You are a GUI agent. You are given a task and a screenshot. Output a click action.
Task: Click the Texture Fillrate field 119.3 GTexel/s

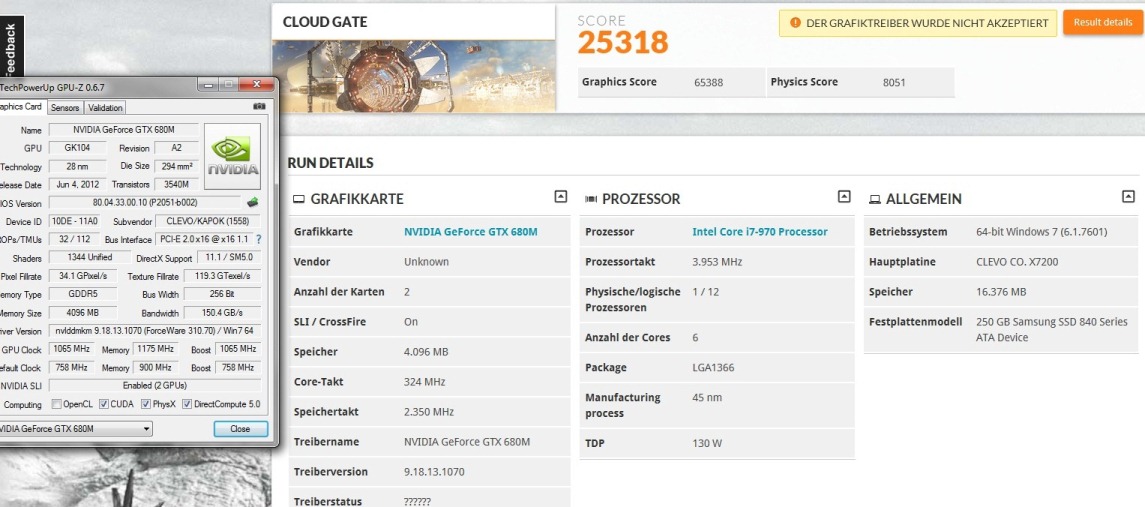[x=222, y=276]
